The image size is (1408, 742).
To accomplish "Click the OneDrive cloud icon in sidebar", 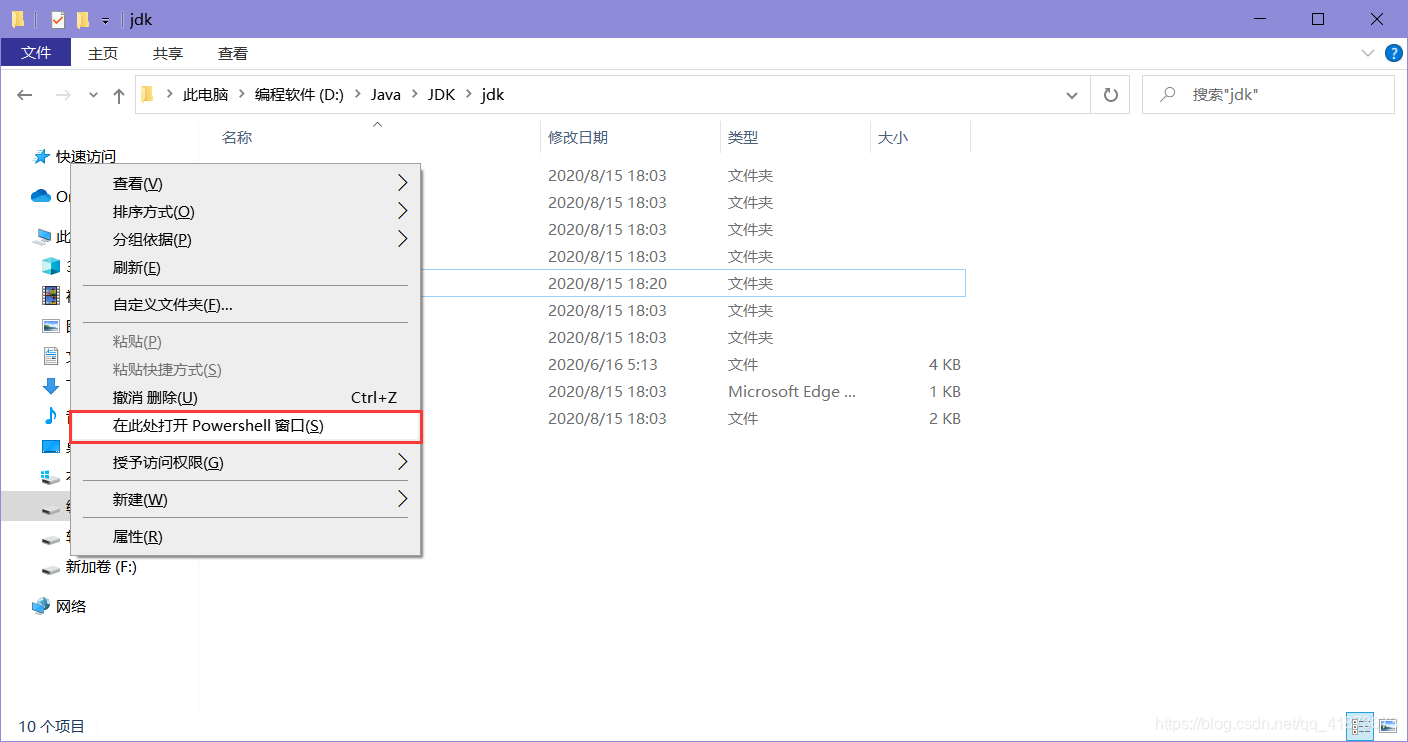I will point(41,196).
